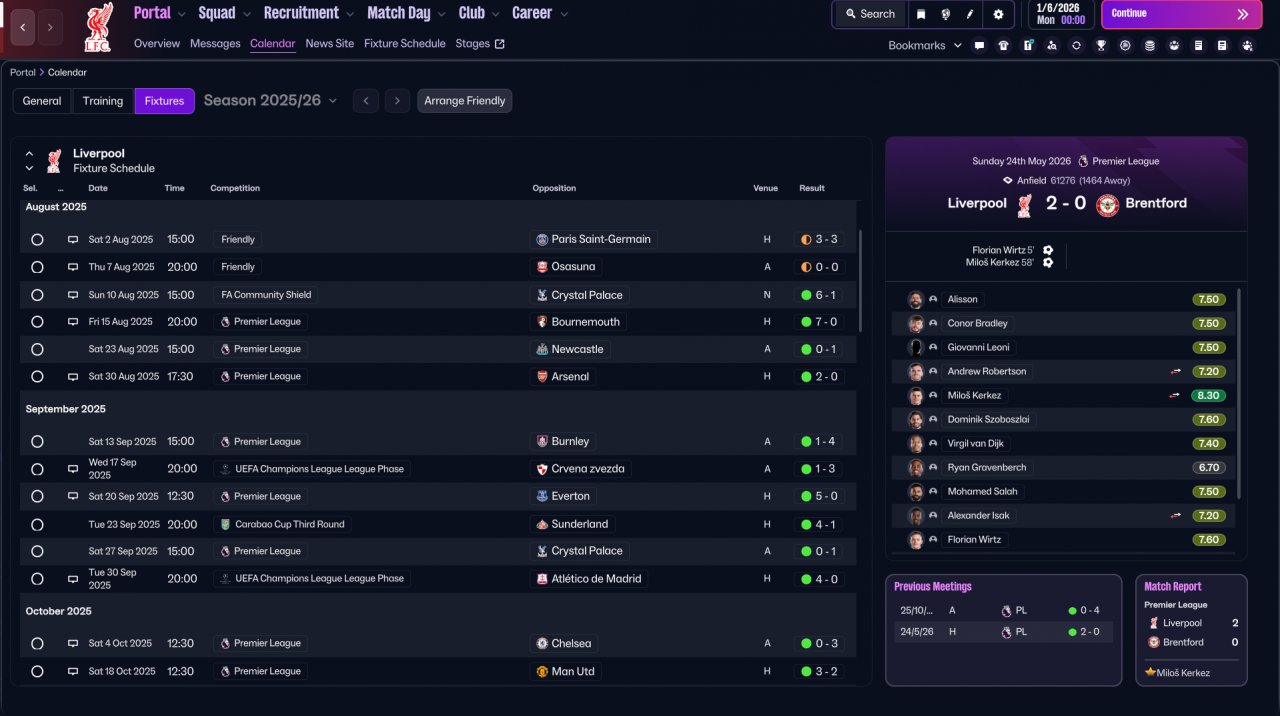Select the radio button for Arsenal fixture
Screen dimensions: 1280x716
(x=37, y=377)
